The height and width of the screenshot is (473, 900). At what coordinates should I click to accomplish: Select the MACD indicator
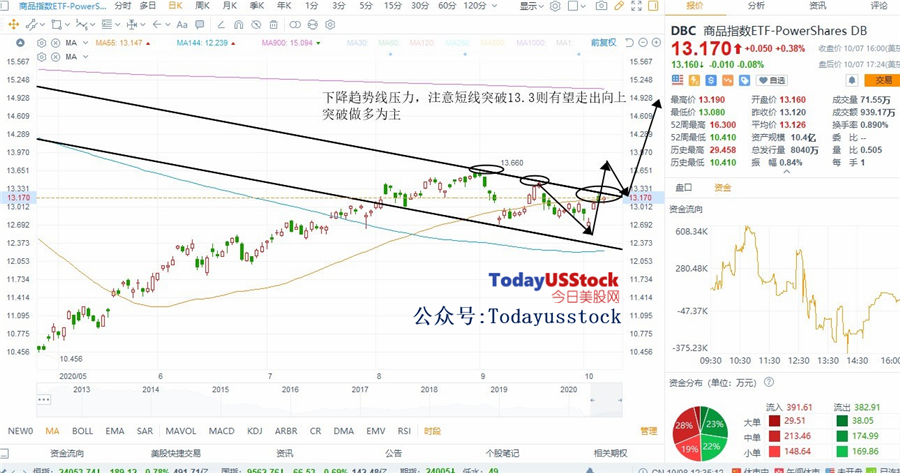[x=221, y=431]
